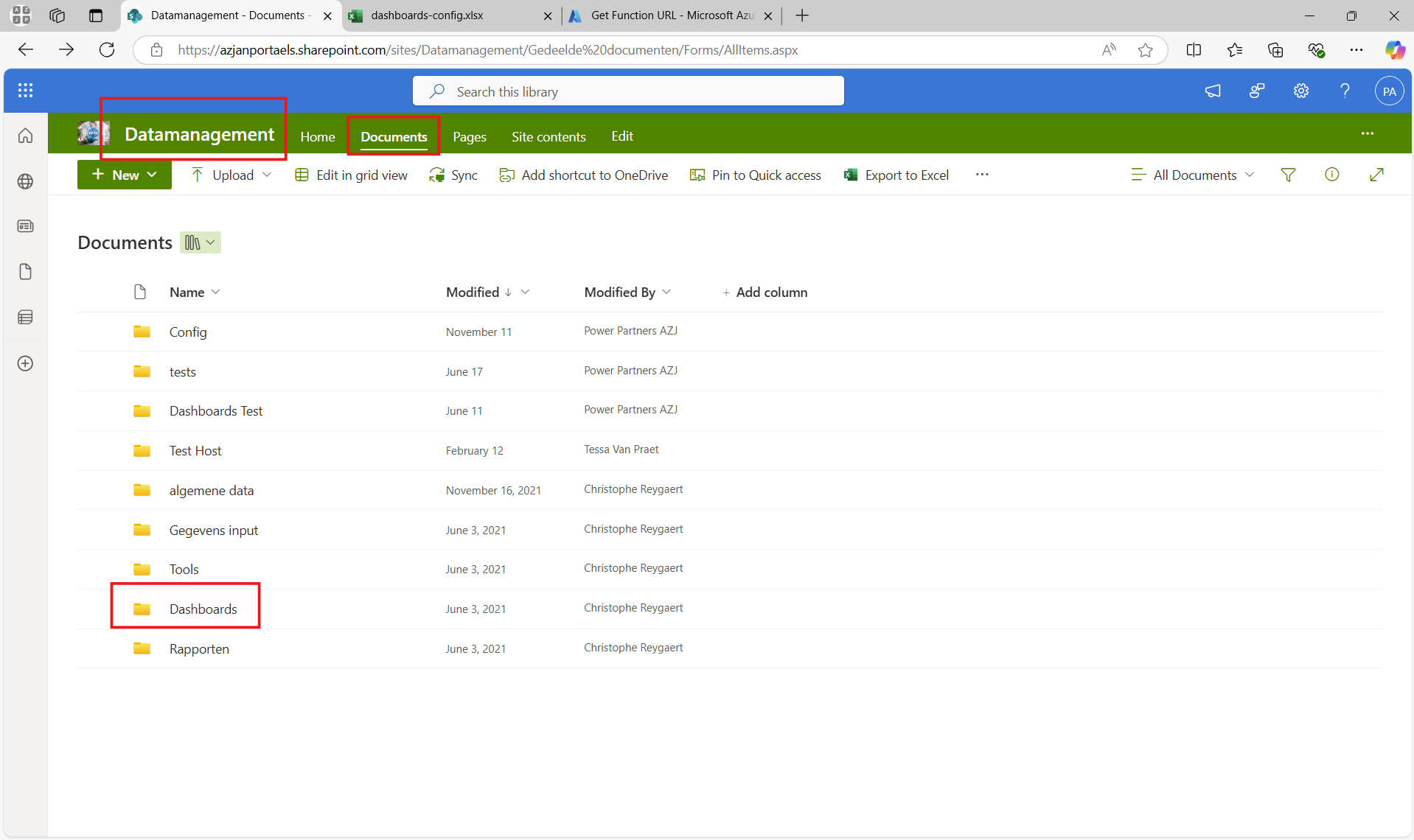The width and height of the screenshot is (1414, 840).
Task: Open the command bar more options ellipsis
Action: click(982, 175)
